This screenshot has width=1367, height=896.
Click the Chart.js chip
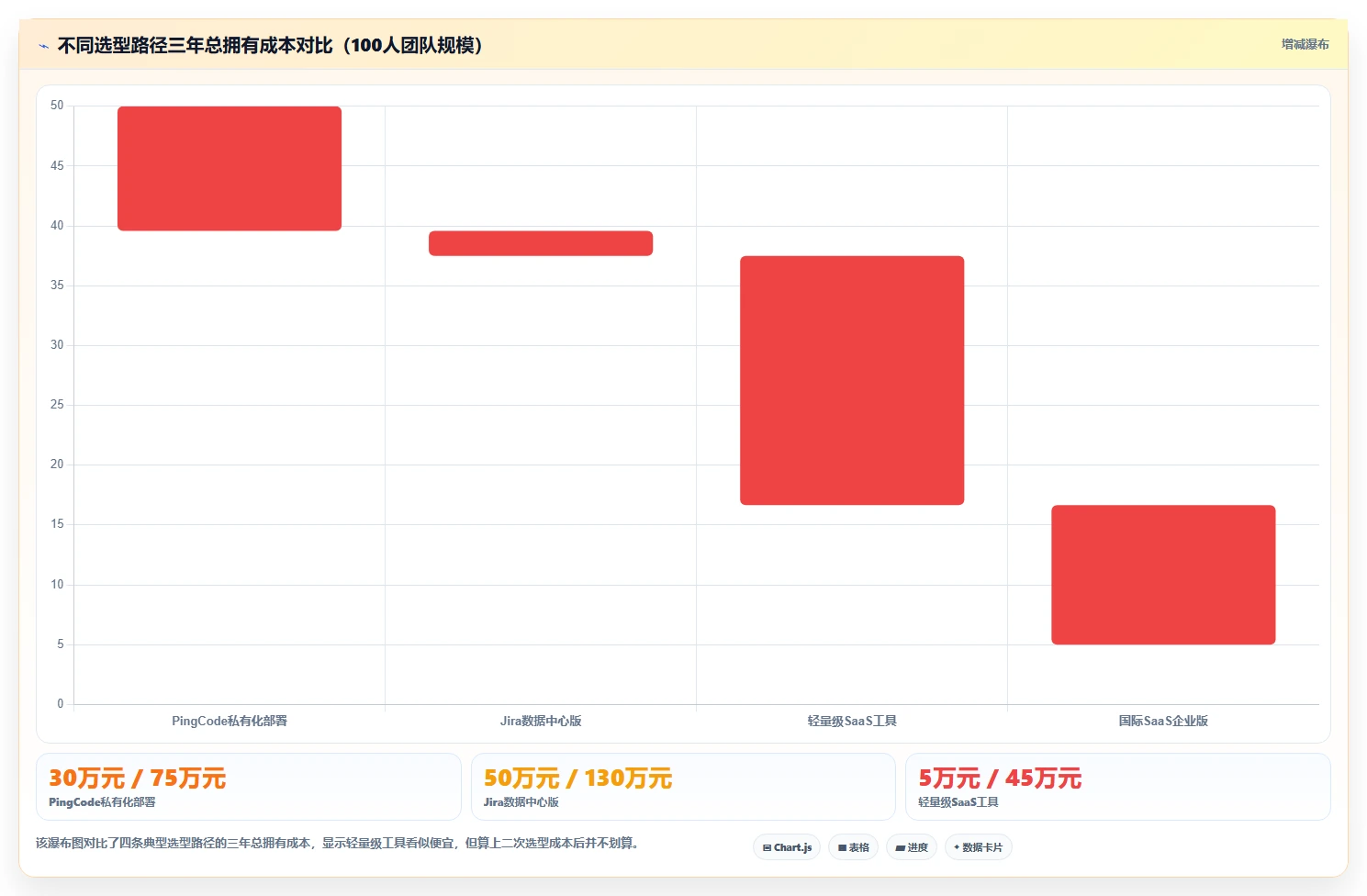(x=787, y=847)
